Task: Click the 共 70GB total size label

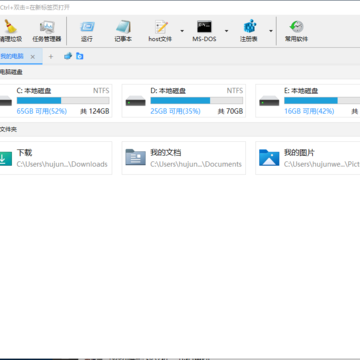Action: tap(230, 111)
